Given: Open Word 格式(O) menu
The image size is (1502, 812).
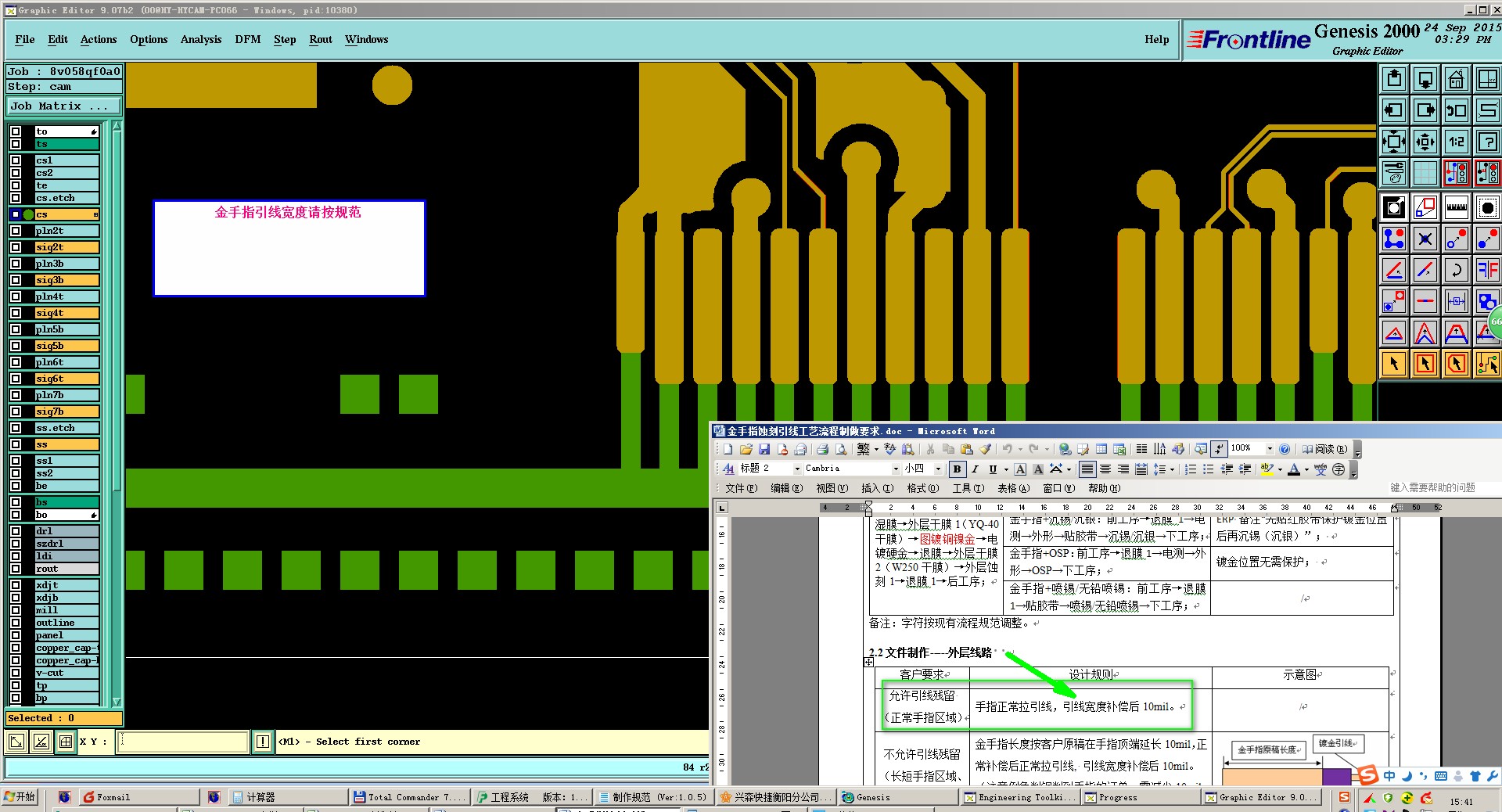Looking at the screenshot, I should (x=923, y=488).
